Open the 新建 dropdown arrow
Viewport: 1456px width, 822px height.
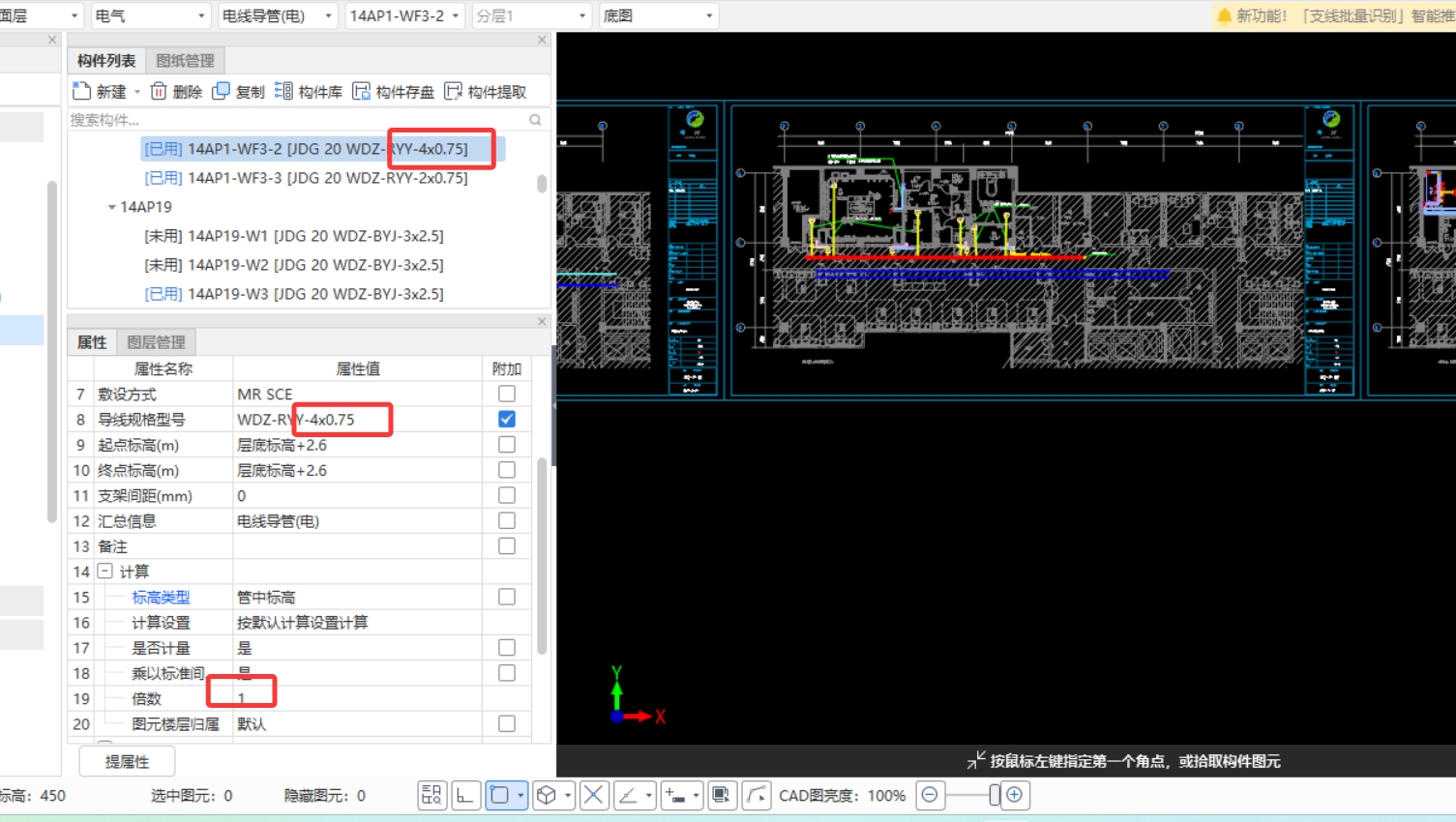tap(137, 92)
